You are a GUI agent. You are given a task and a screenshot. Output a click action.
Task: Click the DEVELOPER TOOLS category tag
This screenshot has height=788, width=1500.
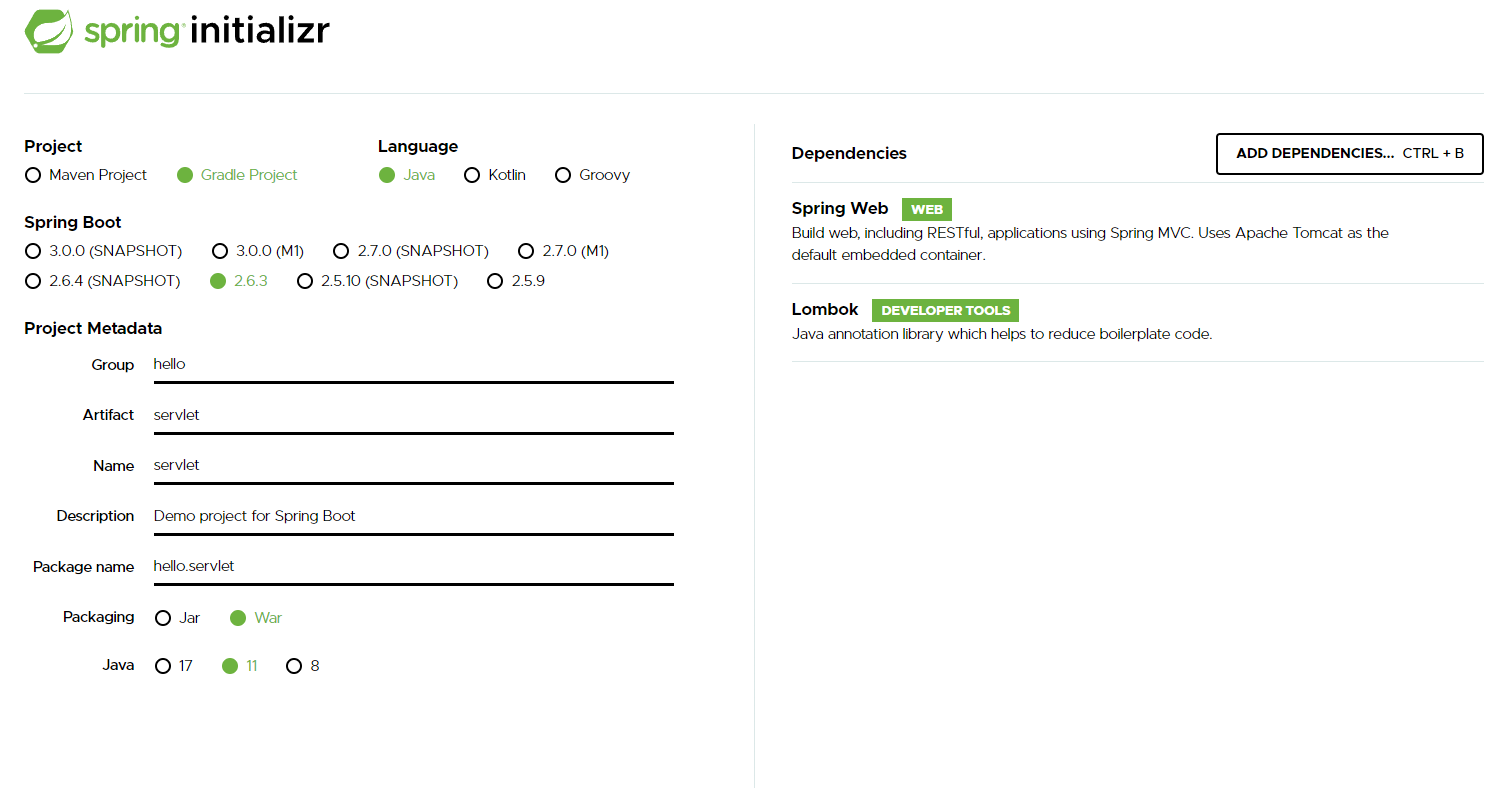pos(946,311)
